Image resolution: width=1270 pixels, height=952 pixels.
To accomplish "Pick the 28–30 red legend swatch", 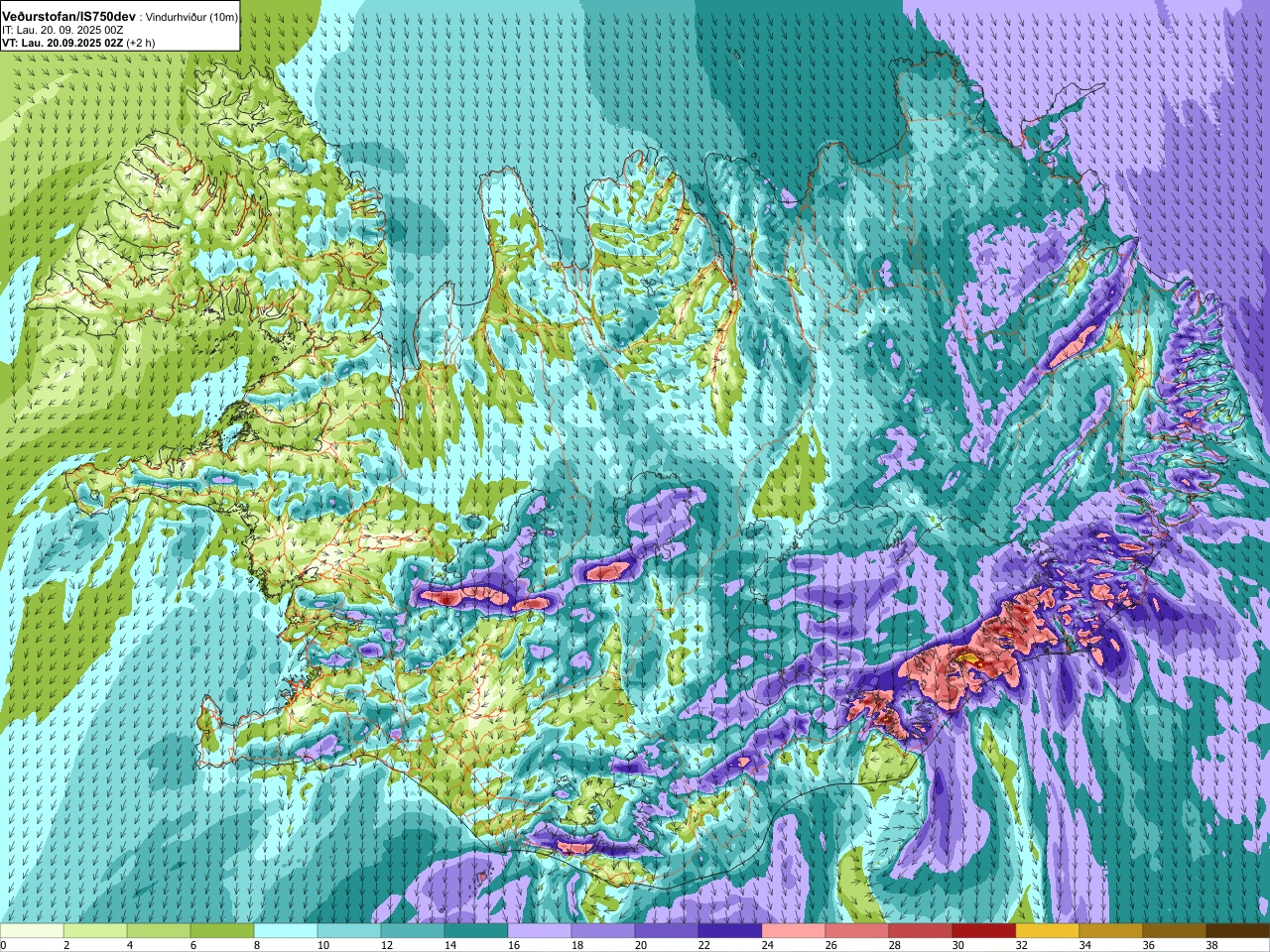I will click(921, 932).
